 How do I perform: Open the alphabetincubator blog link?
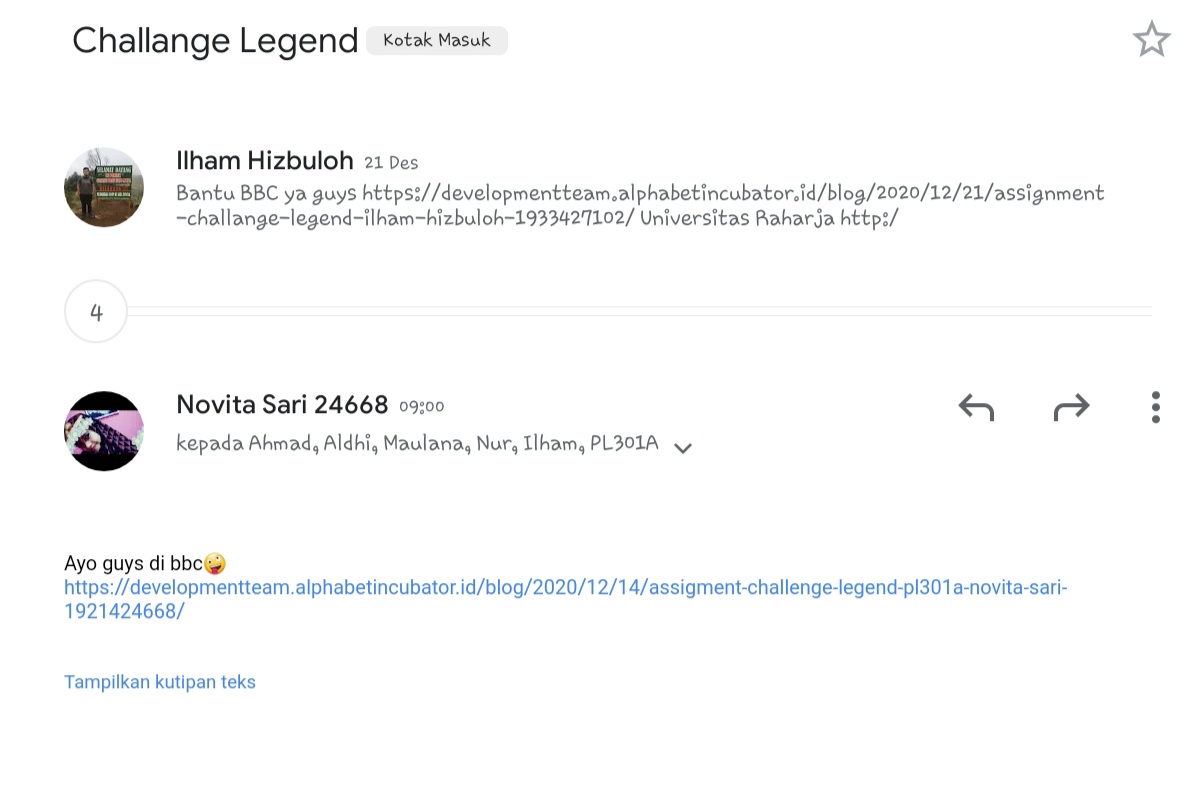[565, 599]
